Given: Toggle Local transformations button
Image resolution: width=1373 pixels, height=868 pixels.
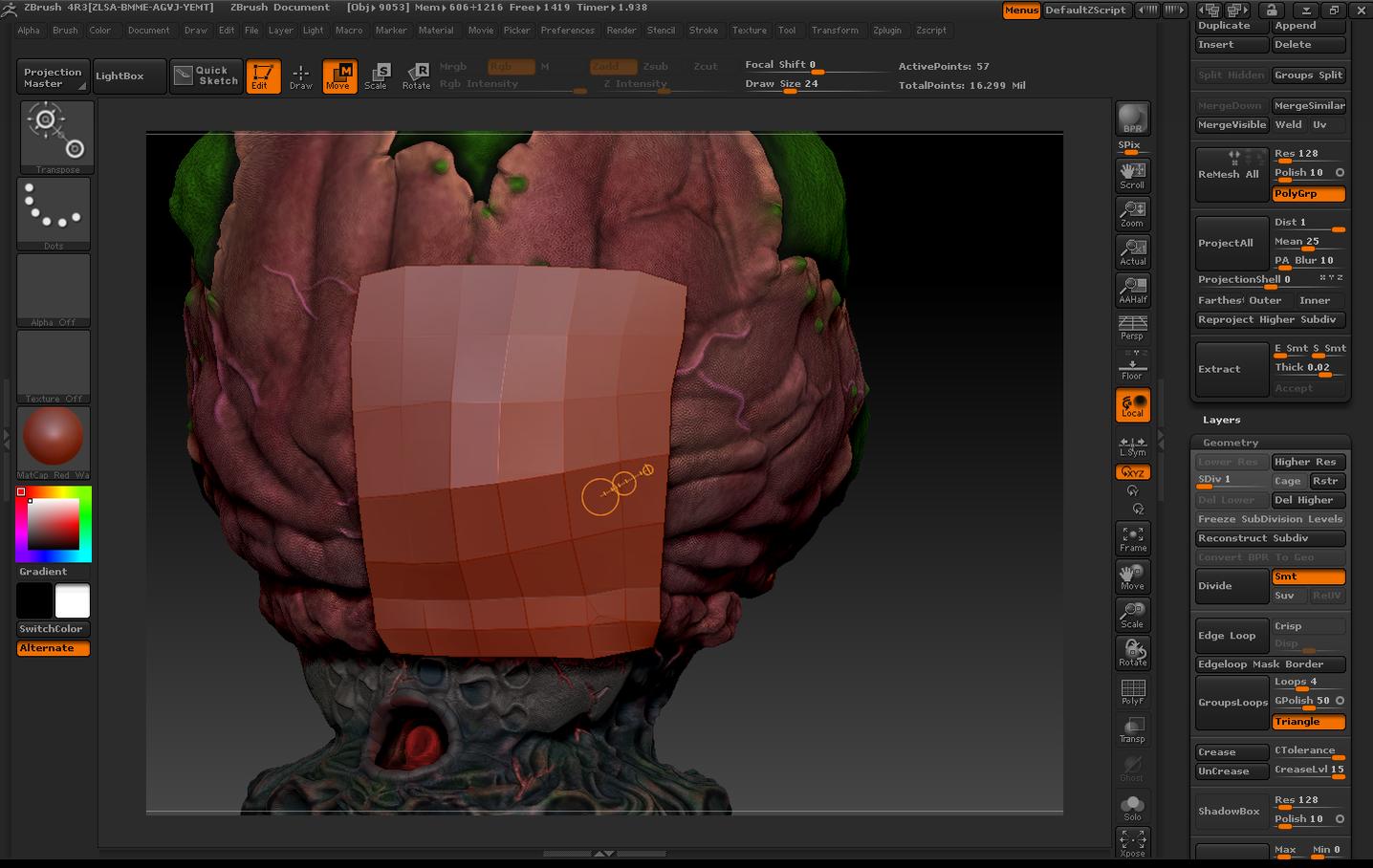Looking at the screenshot, I should click(x=1132, y=405).
